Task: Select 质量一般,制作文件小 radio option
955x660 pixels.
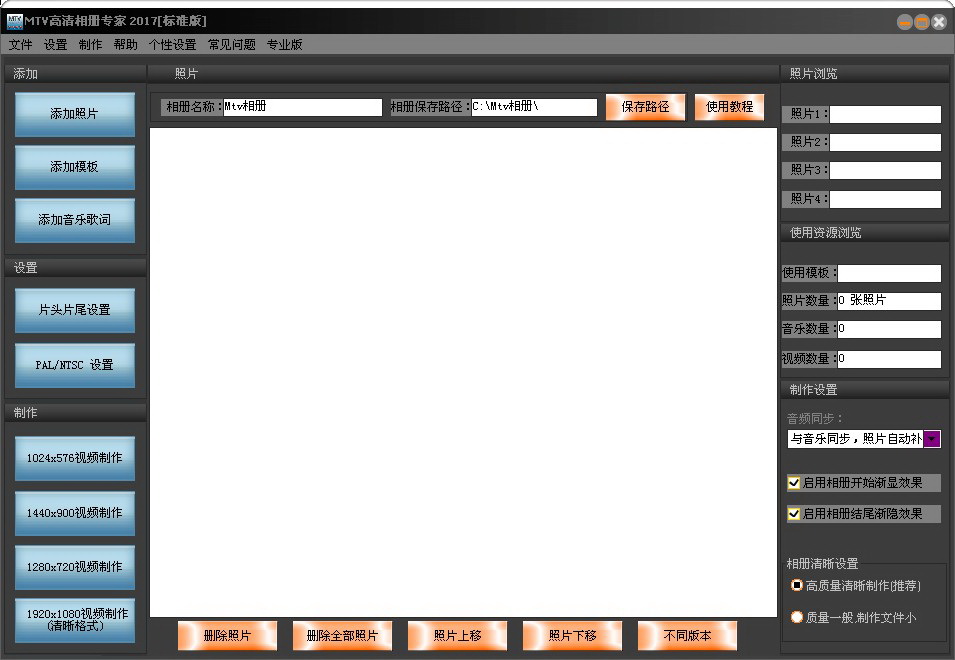Action: click(797, 617)
